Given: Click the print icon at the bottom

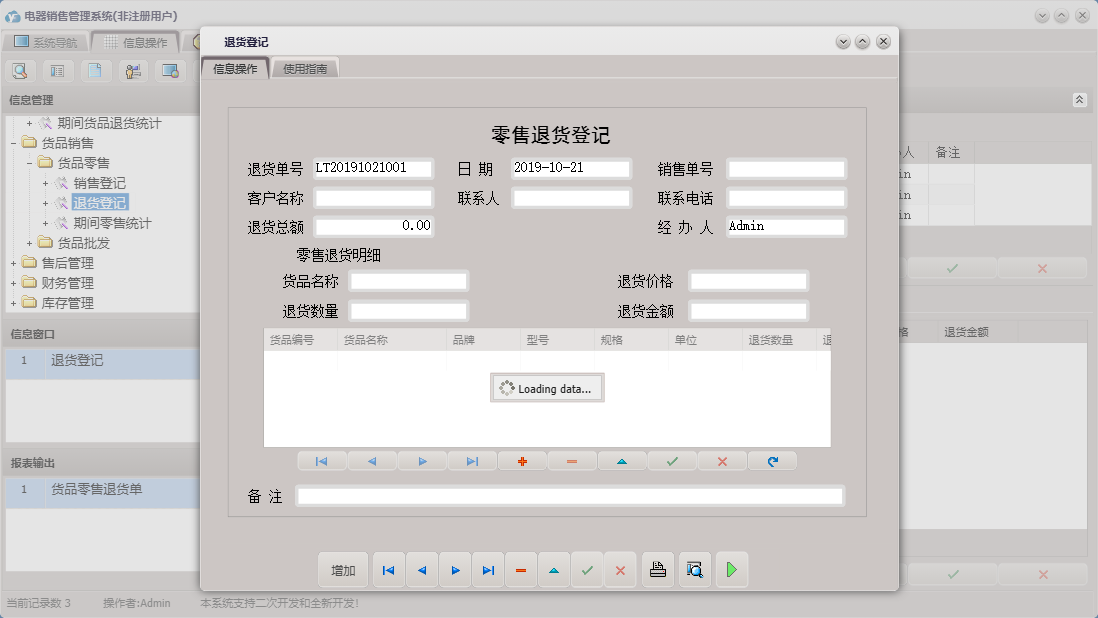Looking at the screenshot, I should pos(657,570).
